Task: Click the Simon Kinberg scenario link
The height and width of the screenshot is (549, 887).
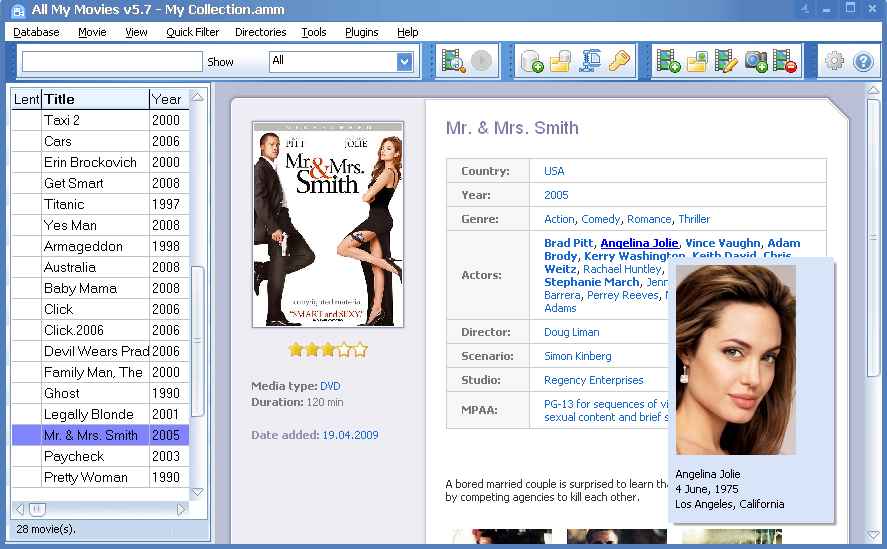Action: (578, 356)
